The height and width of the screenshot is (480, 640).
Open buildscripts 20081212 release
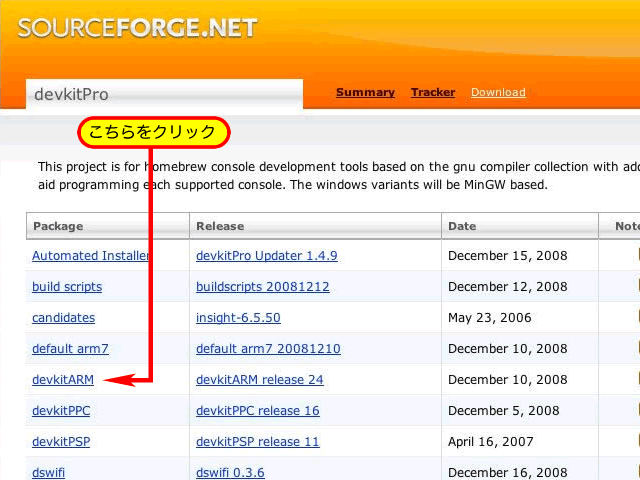tap(262, 287)
